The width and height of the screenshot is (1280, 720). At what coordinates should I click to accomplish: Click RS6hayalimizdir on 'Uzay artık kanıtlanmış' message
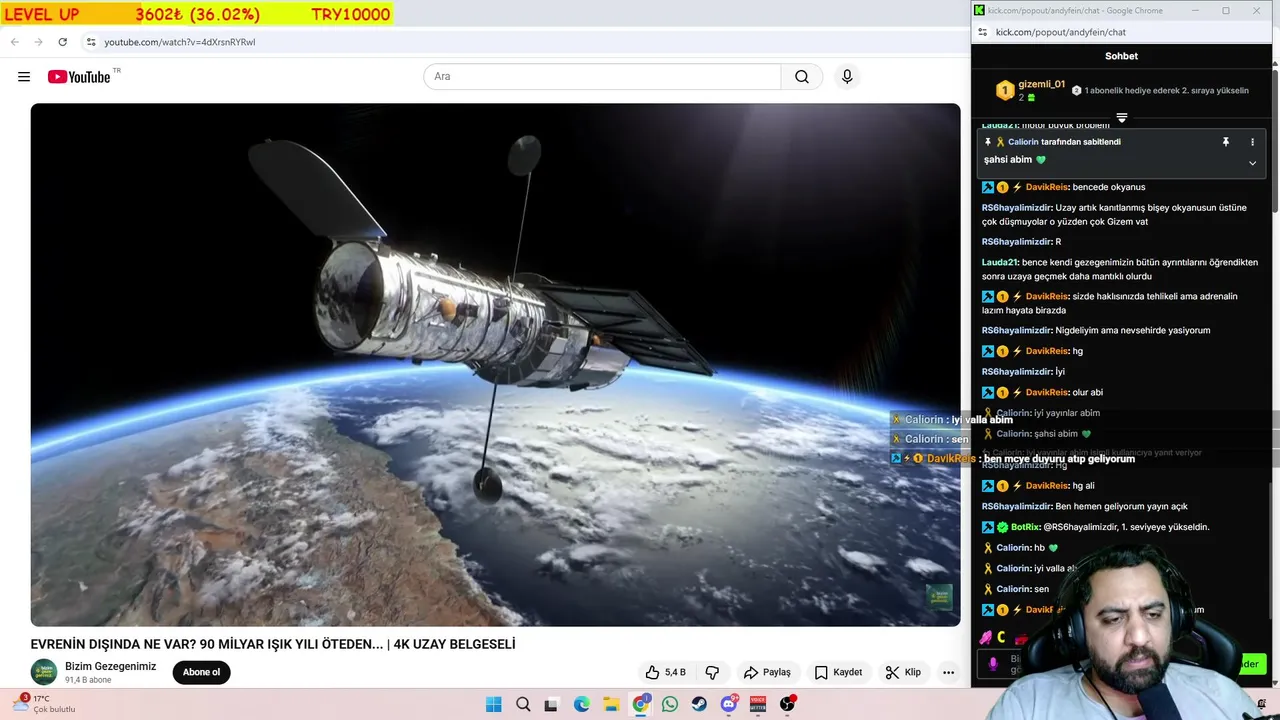click(x=1017, y=208)
